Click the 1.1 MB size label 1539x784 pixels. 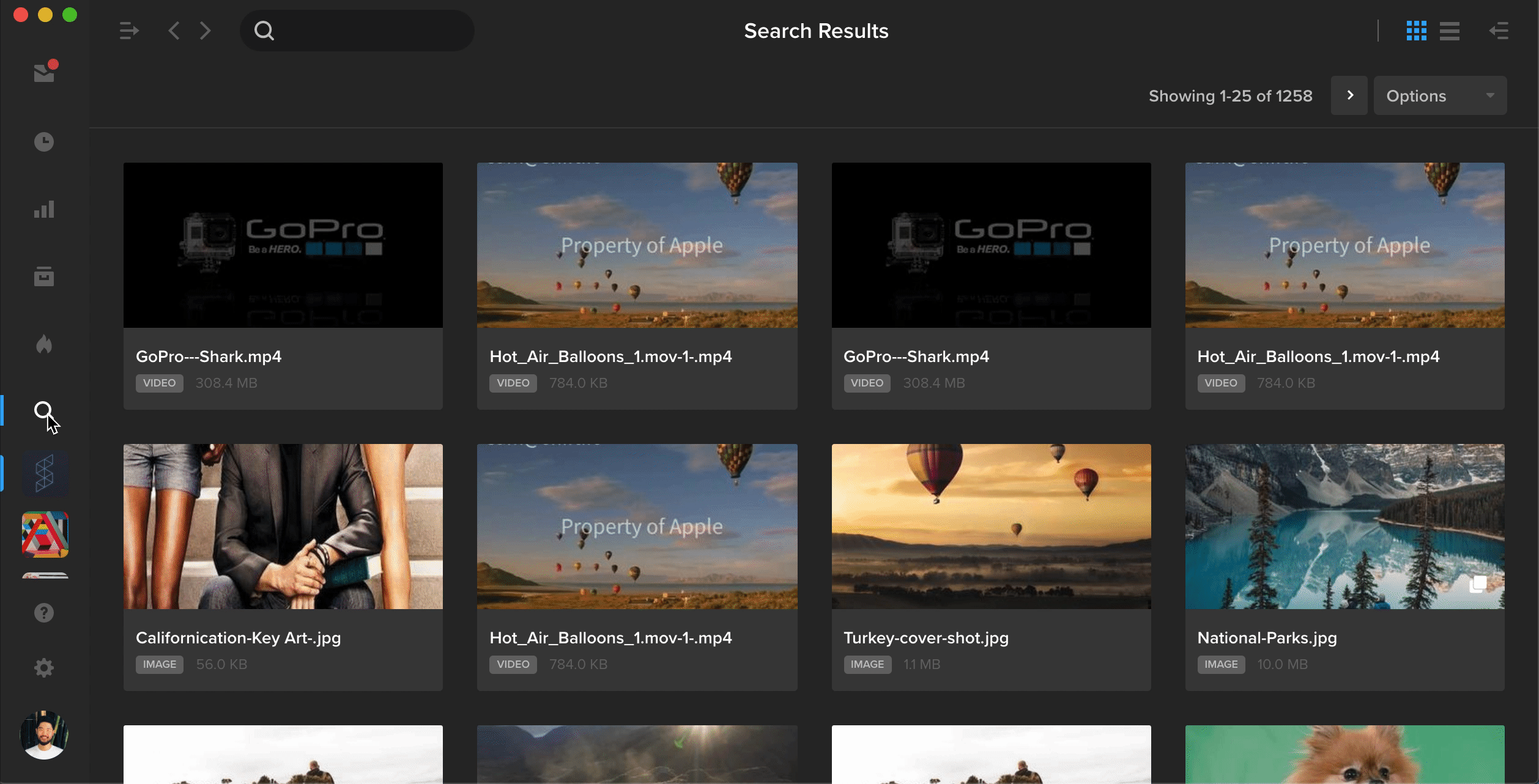click(x=922, y=664)
